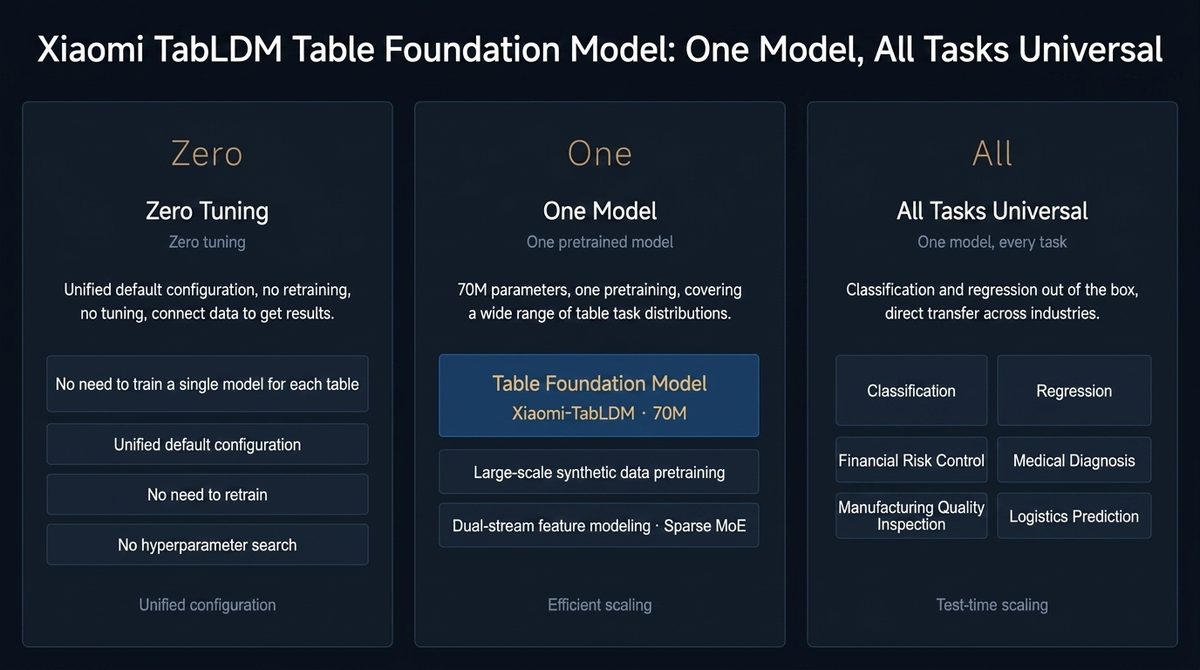Select the Financial Risk Control tile

point(911,461)
